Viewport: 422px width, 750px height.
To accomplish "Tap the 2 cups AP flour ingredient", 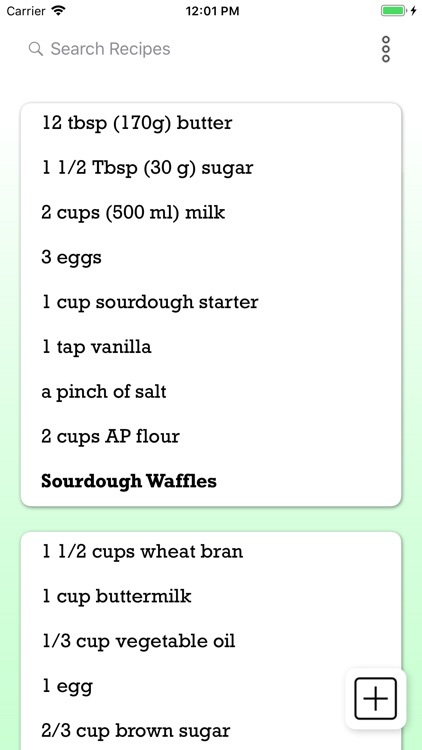I will pyautogui.click(x=111, y=436).
